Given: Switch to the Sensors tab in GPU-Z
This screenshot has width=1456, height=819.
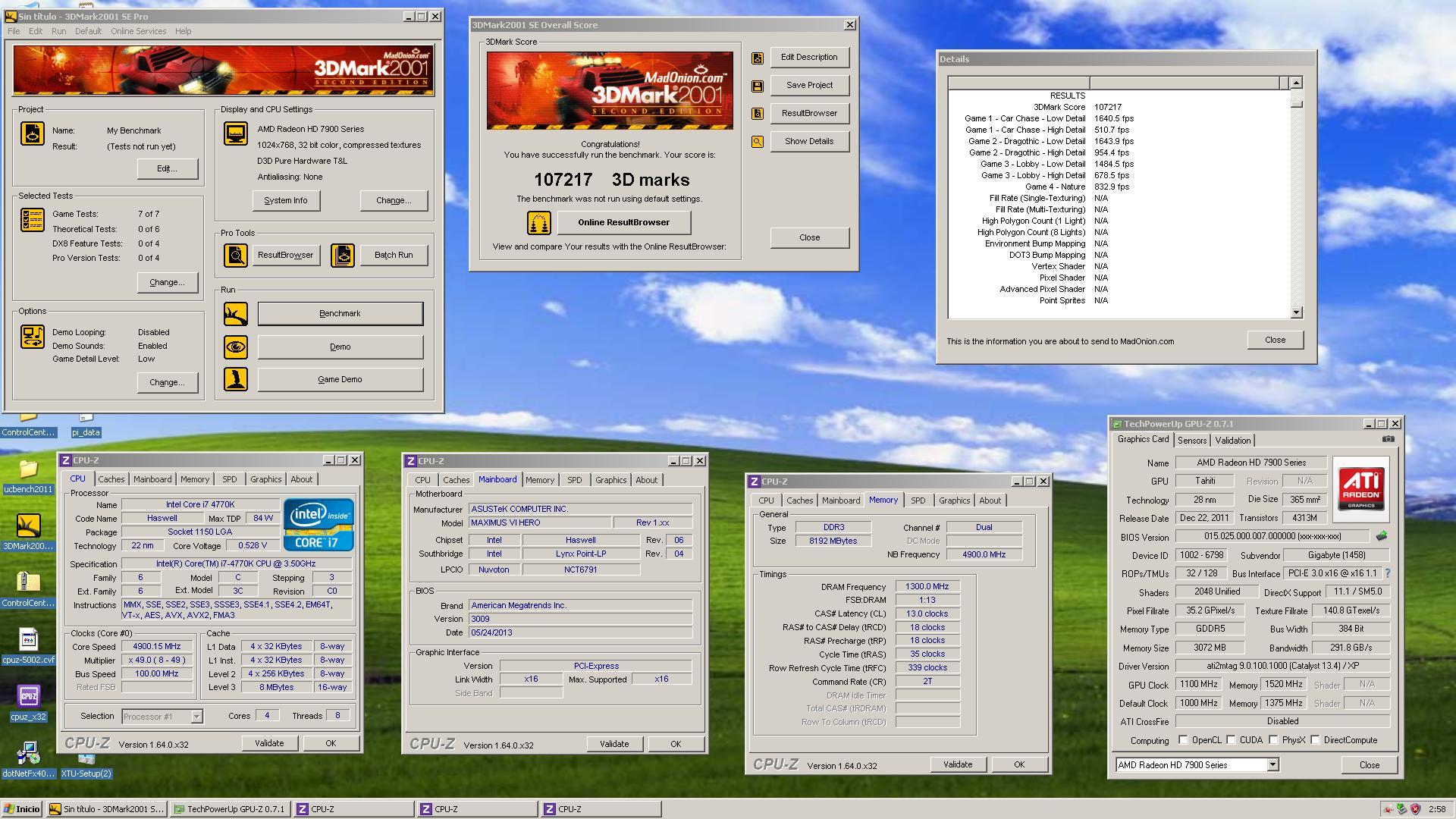Looking at the screenshot, I should [x=1191, y=441].
